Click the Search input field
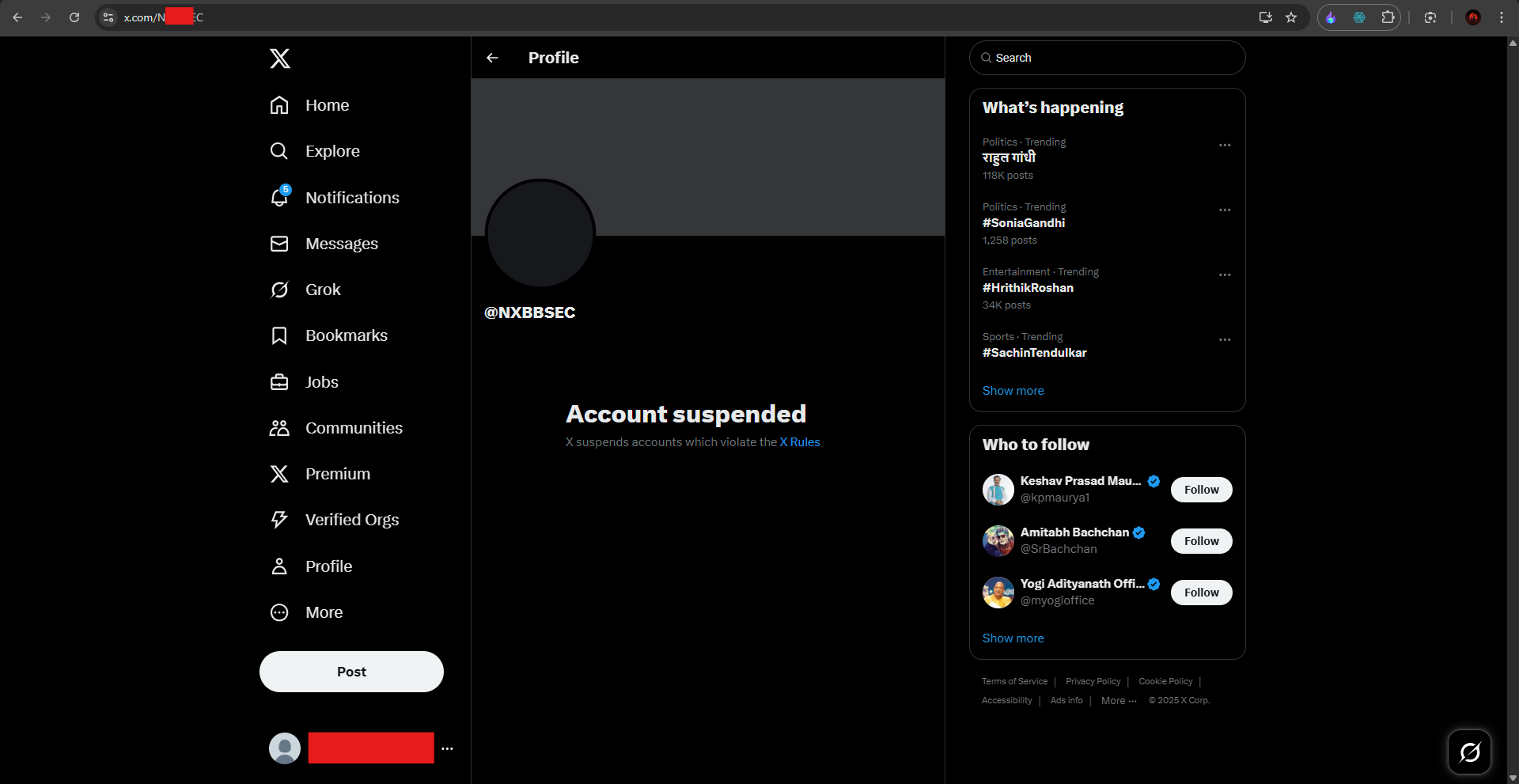Viewport: 1519px width, 784px height. pos(1107,58)
